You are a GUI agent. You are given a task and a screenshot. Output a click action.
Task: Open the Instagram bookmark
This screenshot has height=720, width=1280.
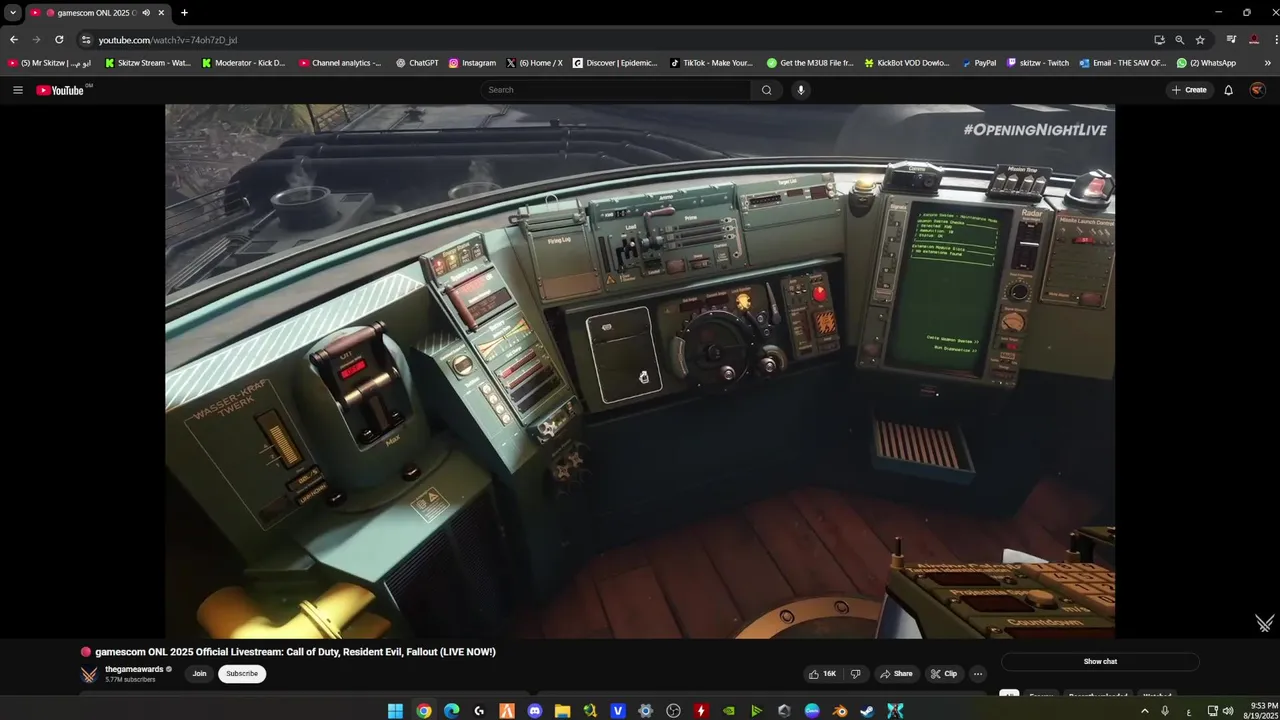point(472,63)
